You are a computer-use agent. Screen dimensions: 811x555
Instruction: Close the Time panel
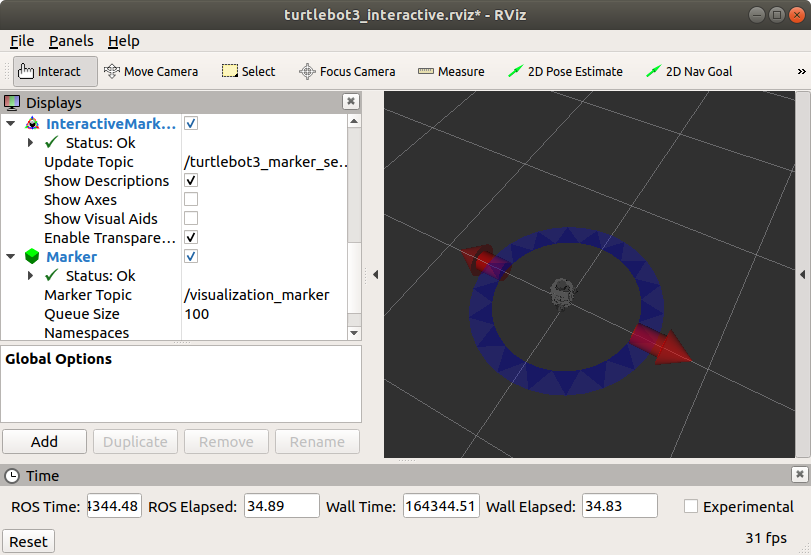click(800, 474)
